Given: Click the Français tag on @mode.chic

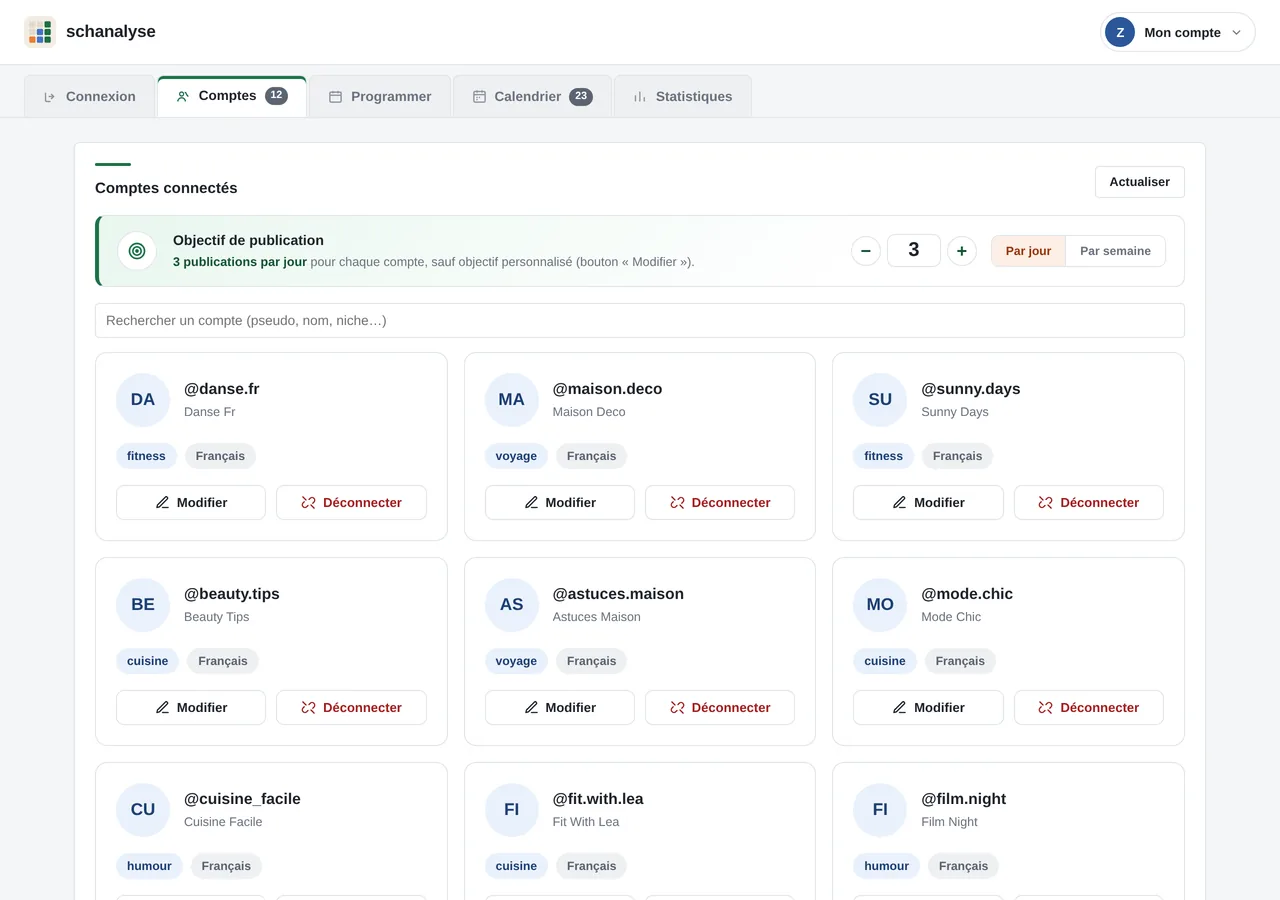Looking at the screenshot, I should pos(960,661).
